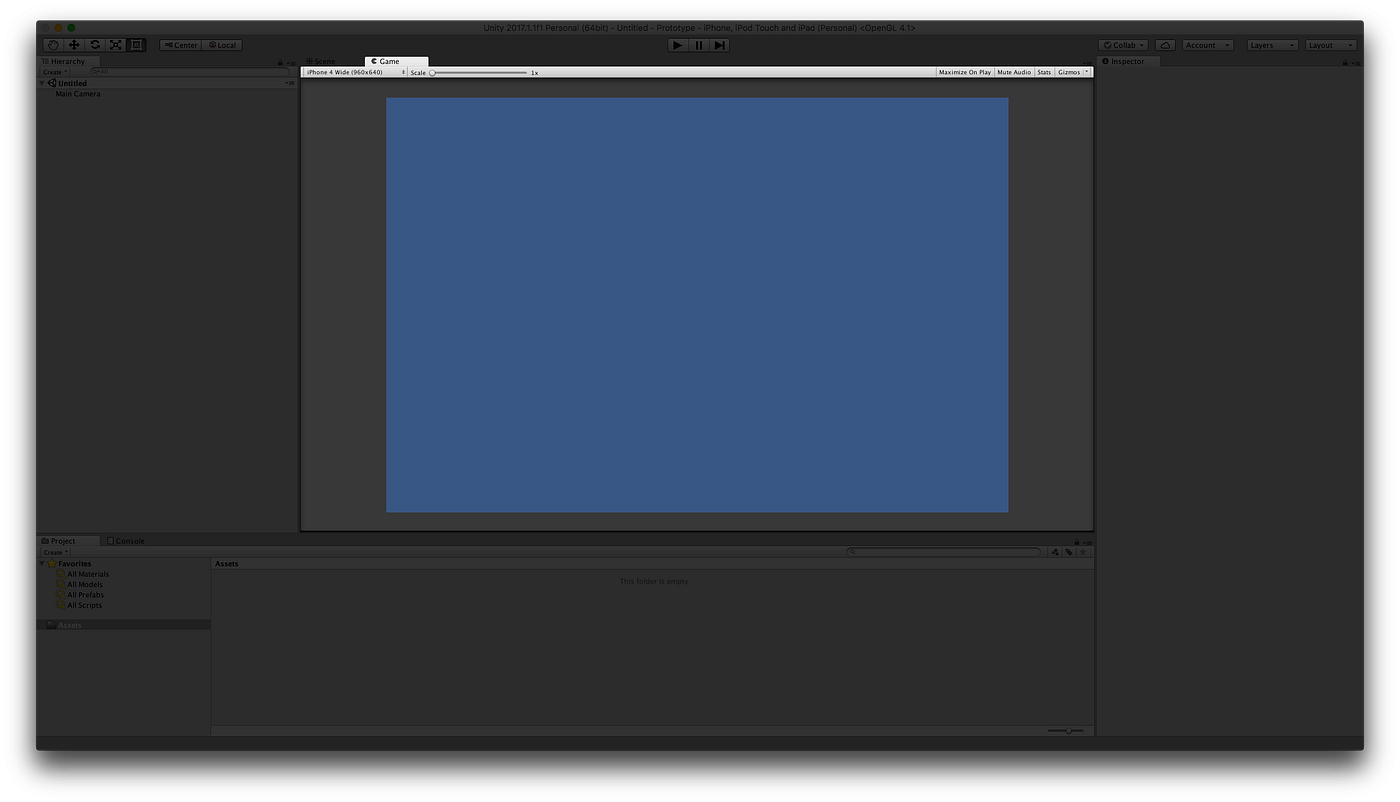Screen dimensions: 1400x802
Task: Switch to the Console tab
Action: (128, 540)
